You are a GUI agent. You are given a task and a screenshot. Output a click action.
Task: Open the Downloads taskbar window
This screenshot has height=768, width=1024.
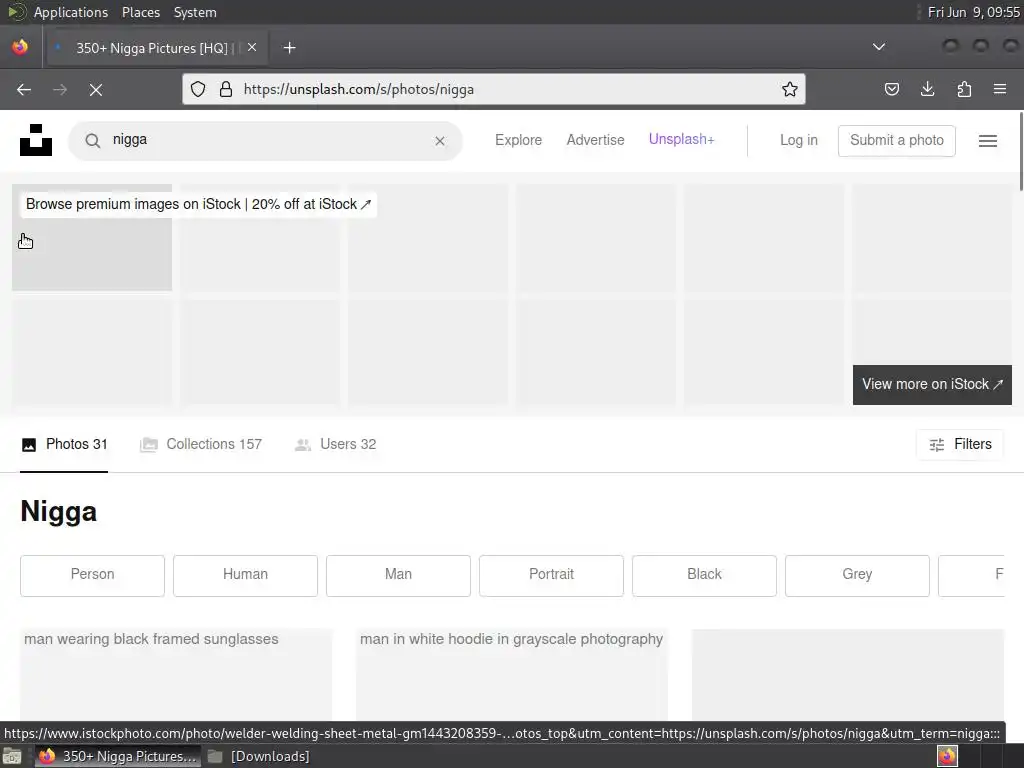[x=259, y=756]
